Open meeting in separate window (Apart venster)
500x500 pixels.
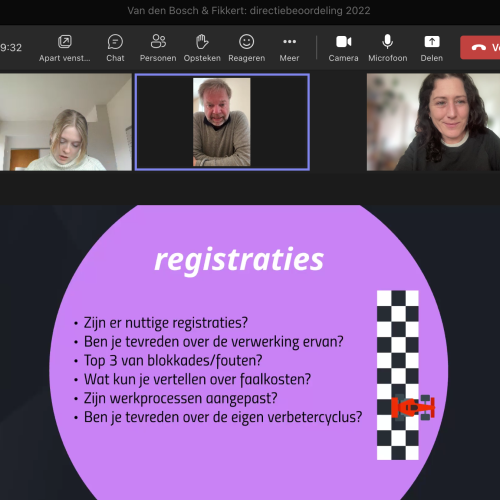point(65,48)
